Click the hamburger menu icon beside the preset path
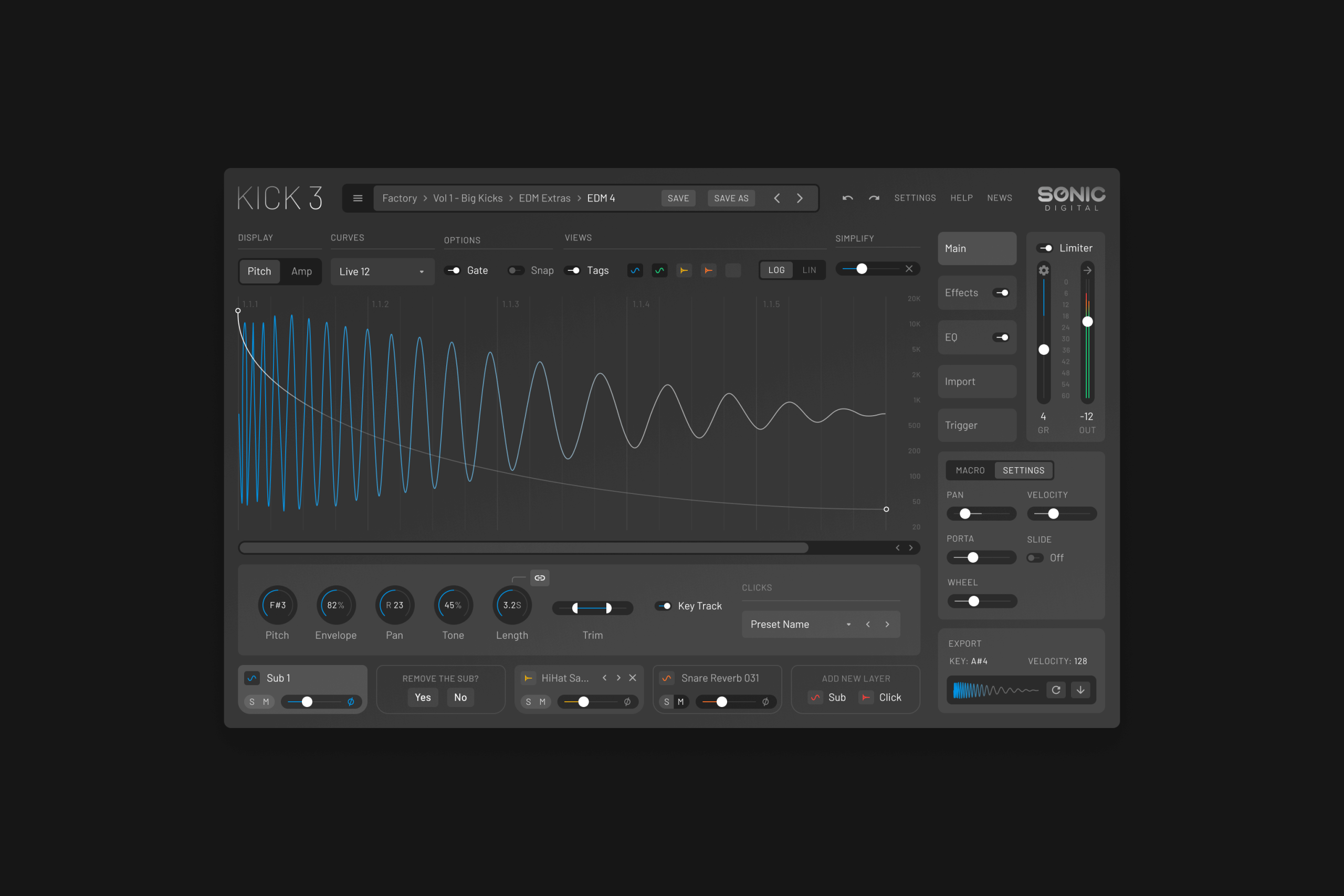 coord(358,198)
